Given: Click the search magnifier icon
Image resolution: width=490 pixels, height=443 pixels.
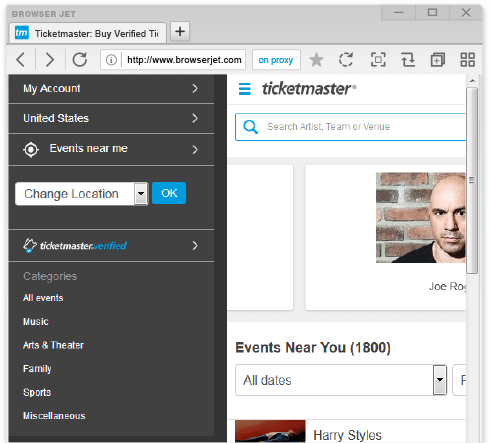Looking at the screenshot, I should point(250,127).
